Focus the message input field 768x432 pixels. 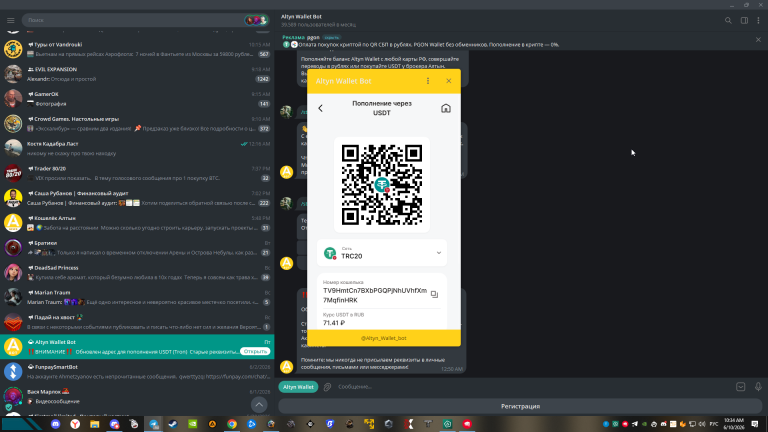(x=534, y=386)
